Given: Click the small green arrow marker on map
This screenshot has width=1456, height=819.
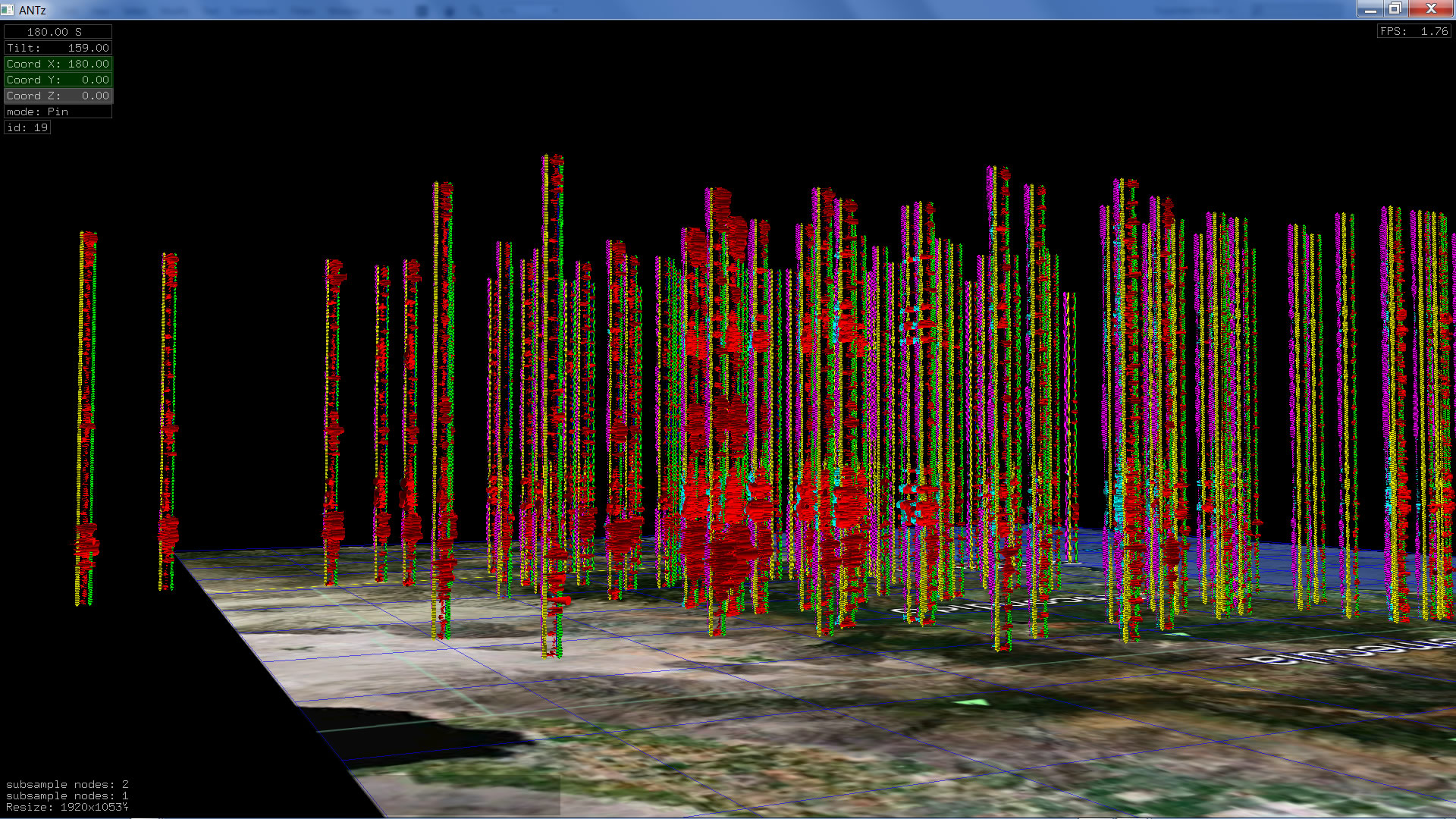Looking at the screenshot, I should coord(973,703).
